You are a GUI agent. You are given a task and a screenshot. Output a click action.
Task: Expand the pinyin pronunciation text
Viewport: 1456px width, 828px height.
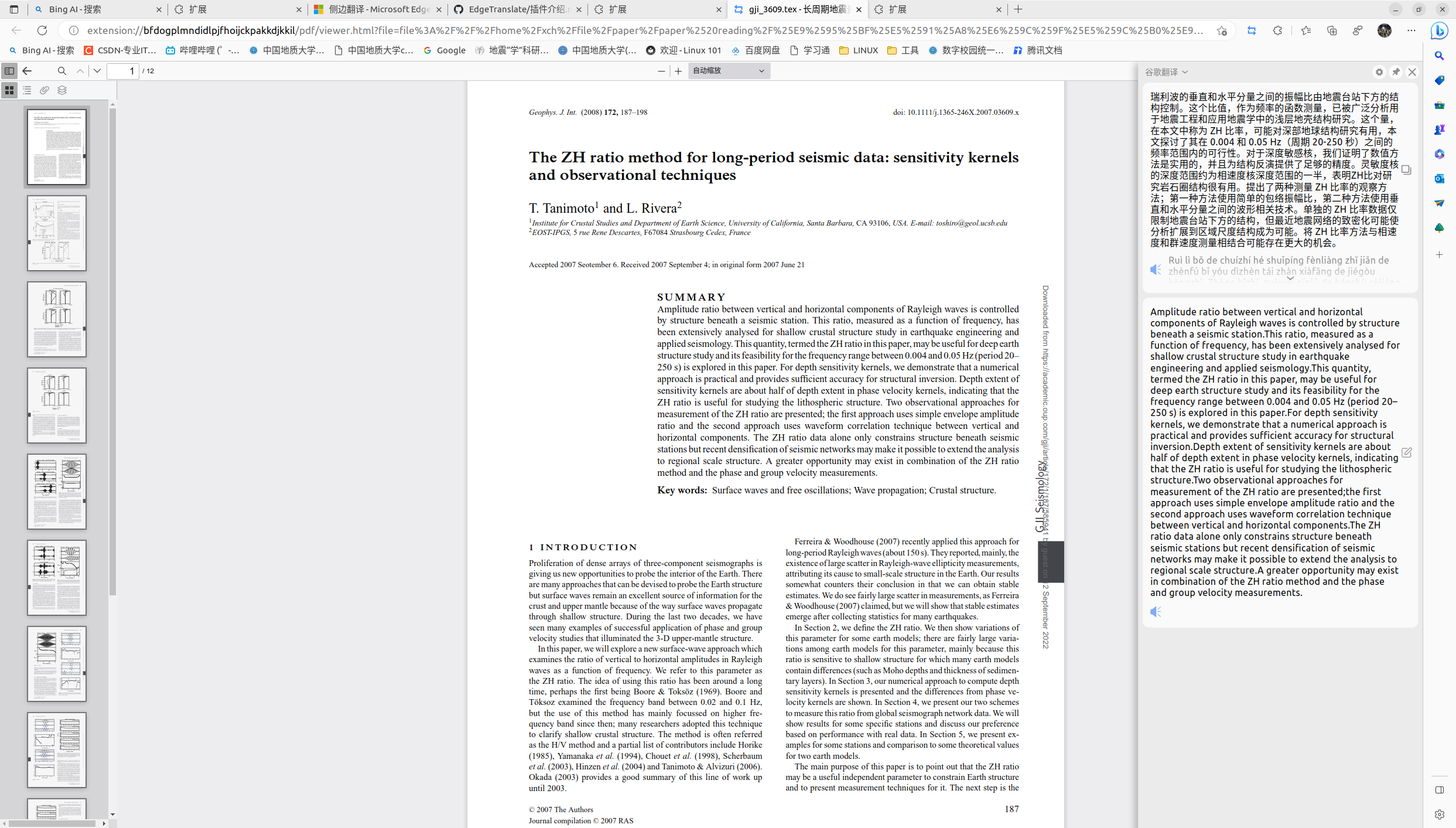1290,278
